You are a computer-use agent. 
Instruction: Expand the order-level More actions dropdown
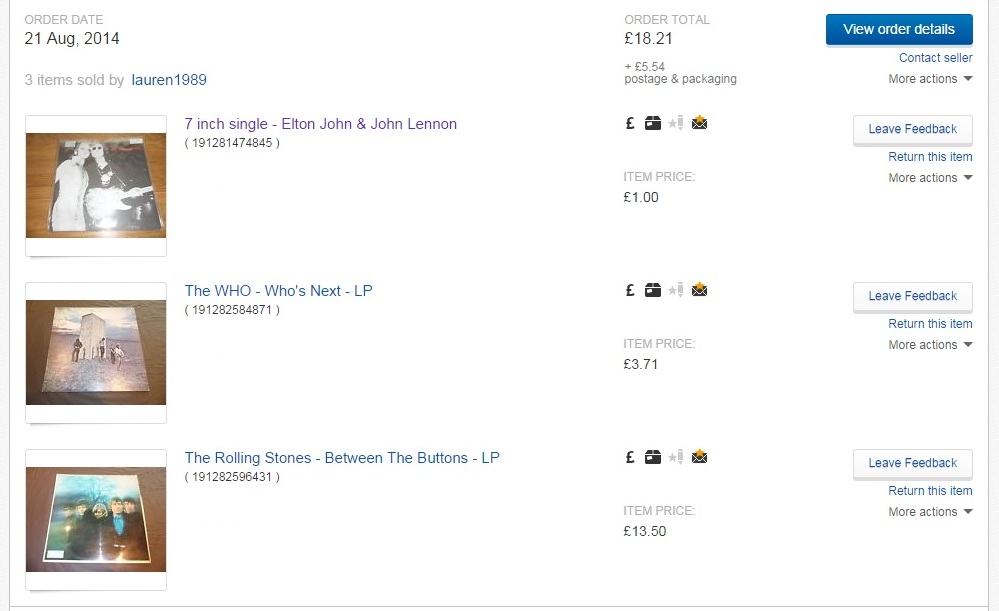coord(930,79)
